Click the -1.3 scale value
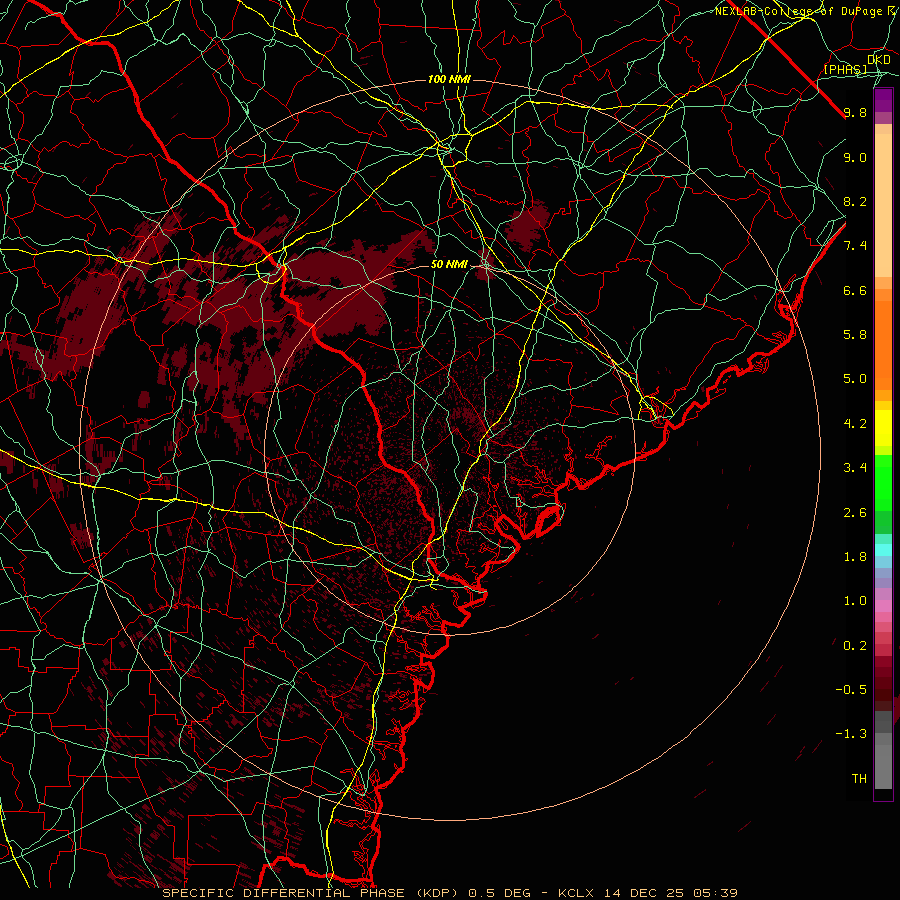This screenshot has height=900, width=900. [851, 734]
